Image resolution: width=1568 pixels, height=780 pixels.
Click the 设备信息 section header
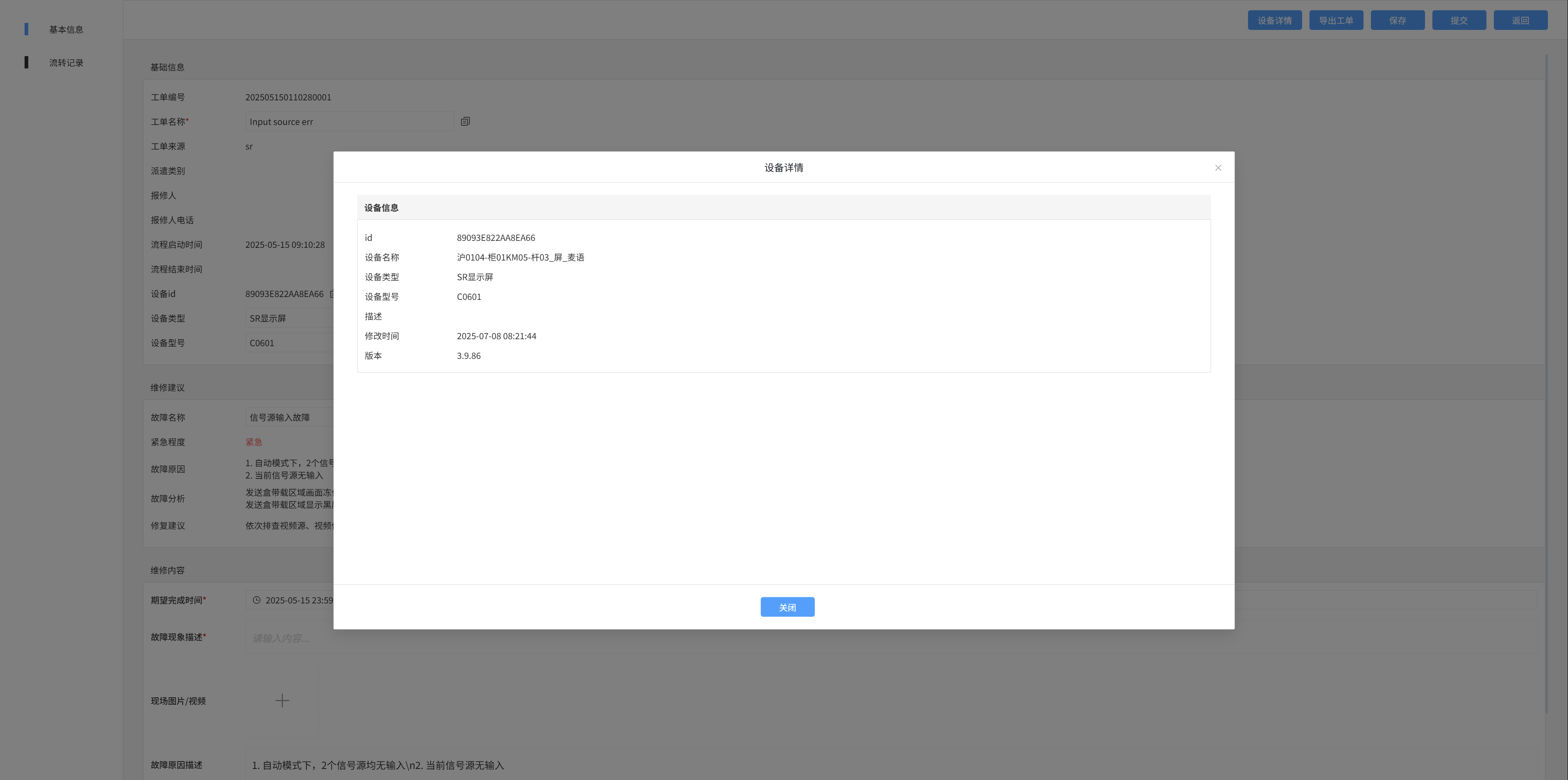(783, 207)
